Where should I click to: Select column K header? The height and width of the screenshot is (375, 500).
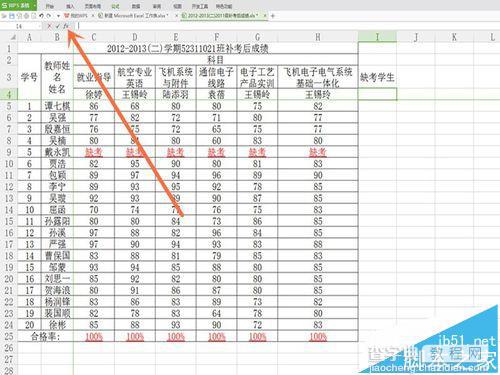(x=454, y=37)
